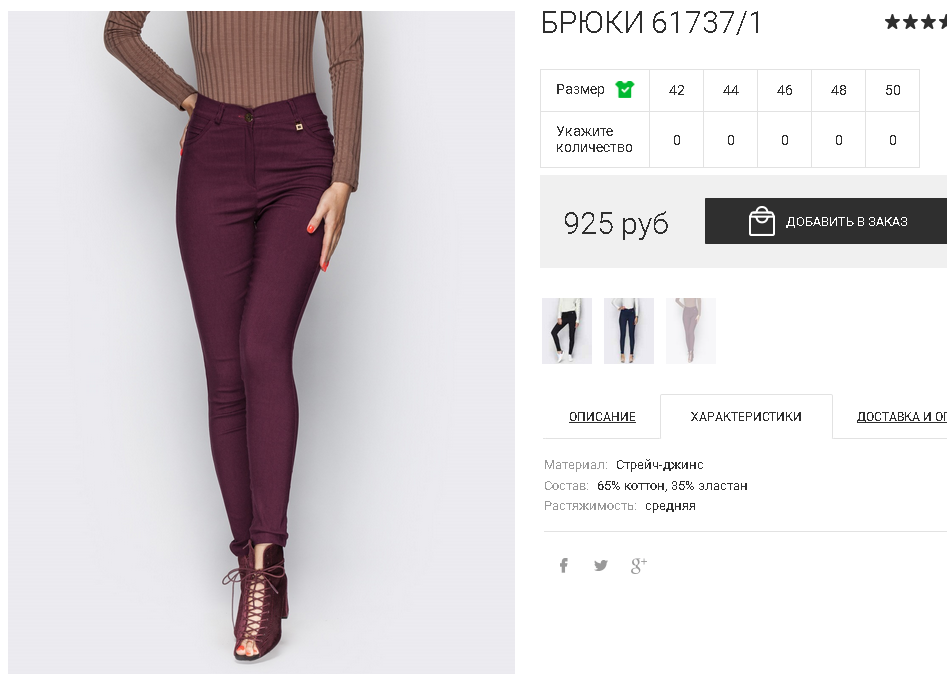Screen dimensions: 947x674
Task: Select the beige trousers thumbnail
Action: click(x=691, y=331)
